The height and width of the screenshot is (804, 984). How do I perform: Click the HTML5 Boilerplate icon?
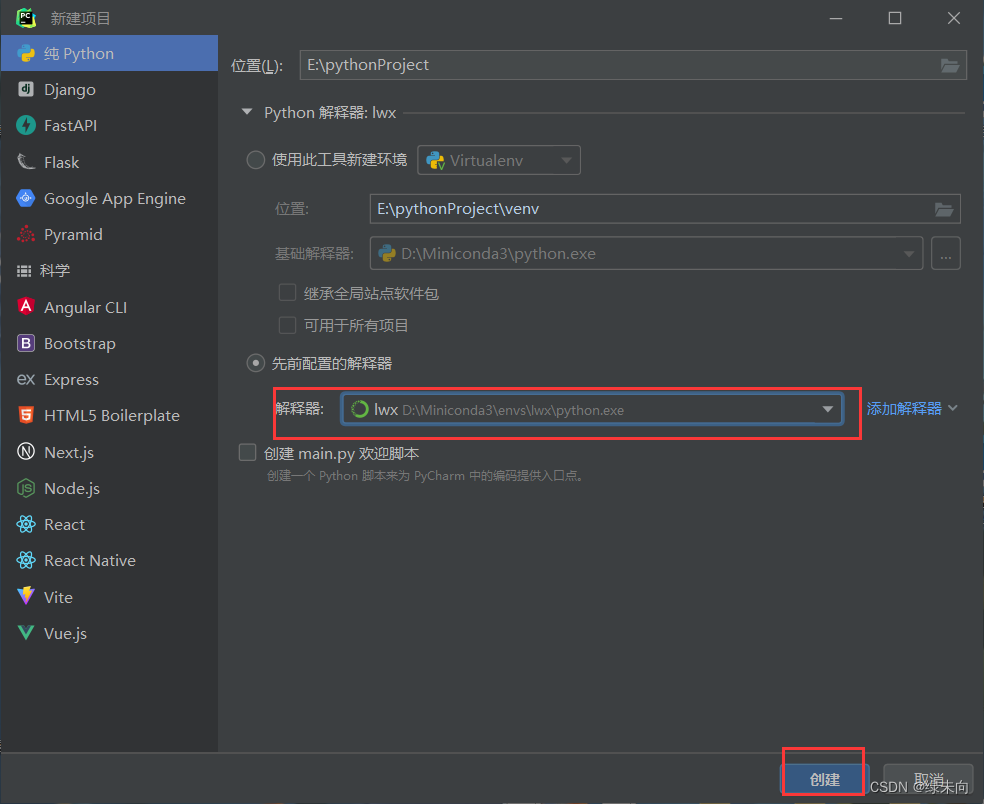(x=26, y=415)
